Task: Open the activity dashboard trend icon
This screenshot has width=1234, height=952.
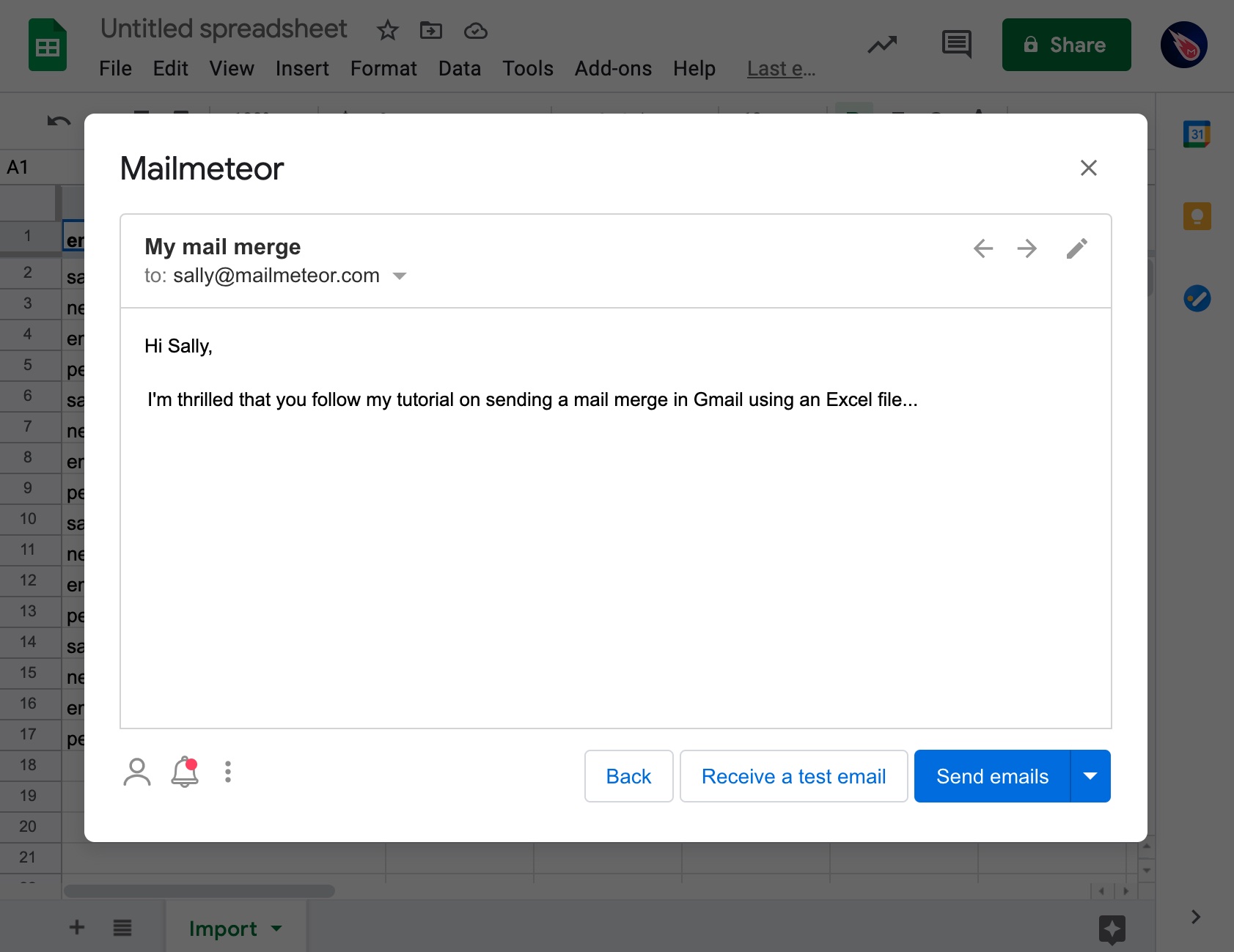Action: click(x=882, y=45)
